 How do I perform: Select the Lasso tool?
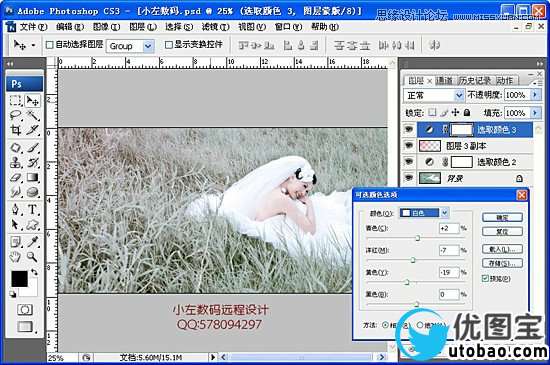(16, 115)
